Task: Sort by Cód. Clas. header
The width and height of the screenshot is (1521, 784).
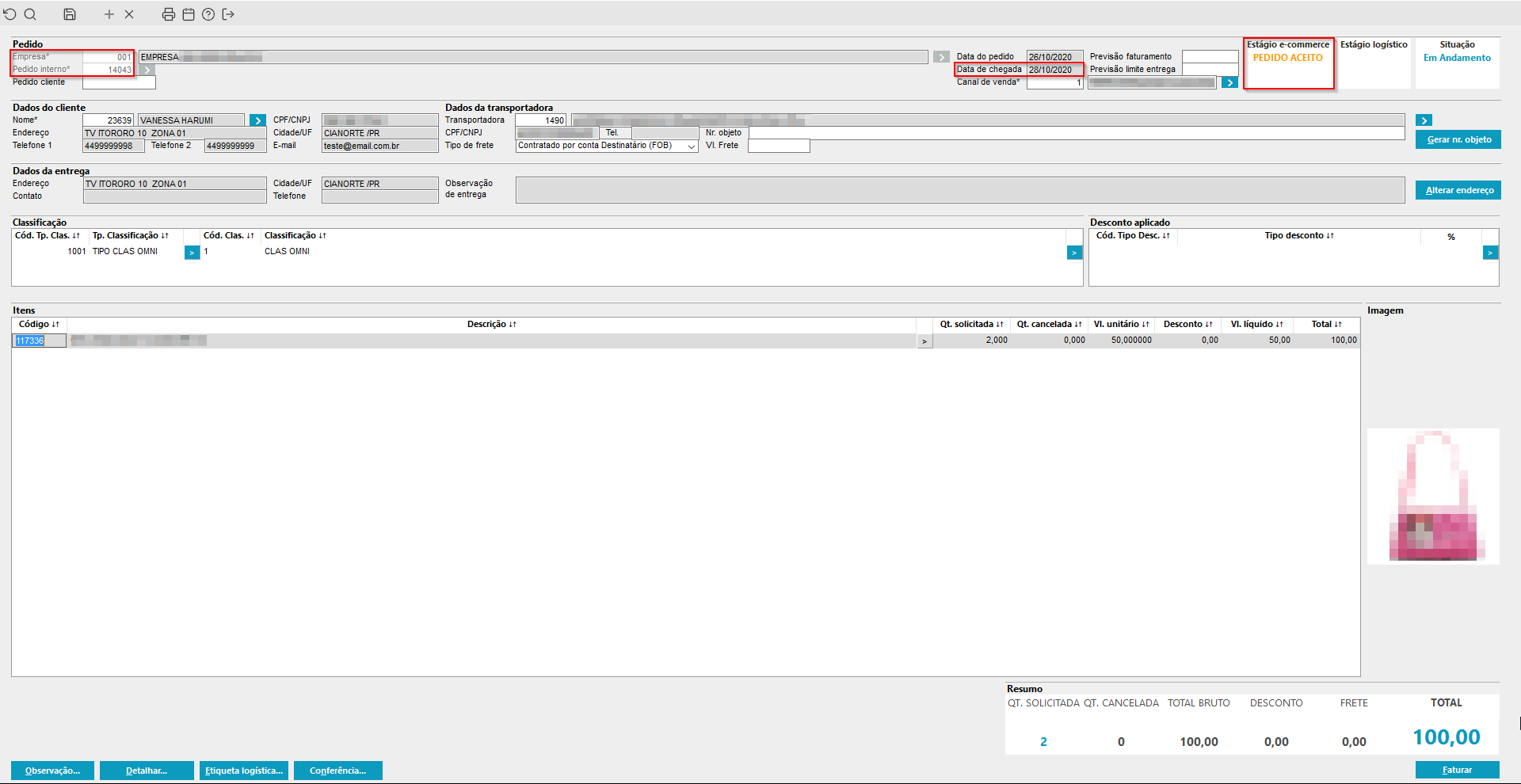Action: pyautogui.click(x=229, y=235)
